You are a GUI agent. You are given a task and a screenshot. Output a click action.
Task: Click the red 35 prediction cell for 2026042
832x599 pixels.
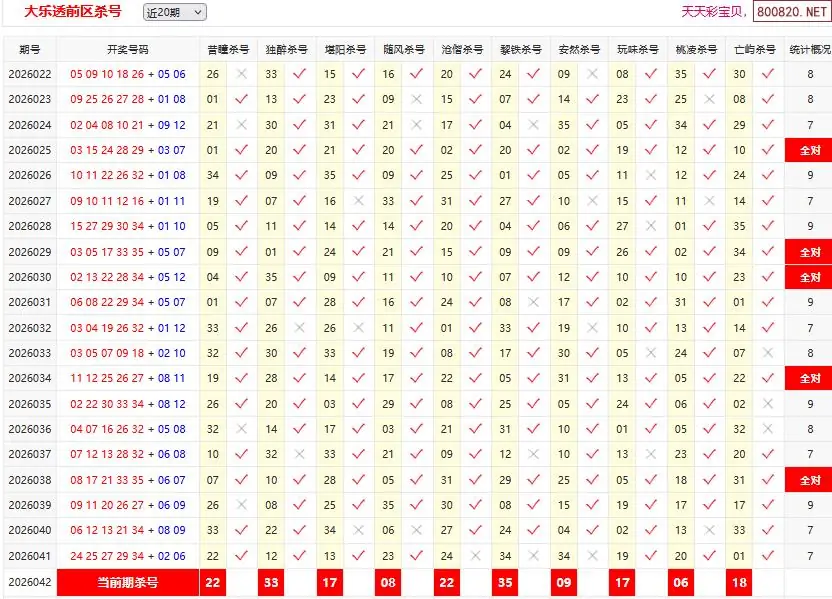[505, 582]
